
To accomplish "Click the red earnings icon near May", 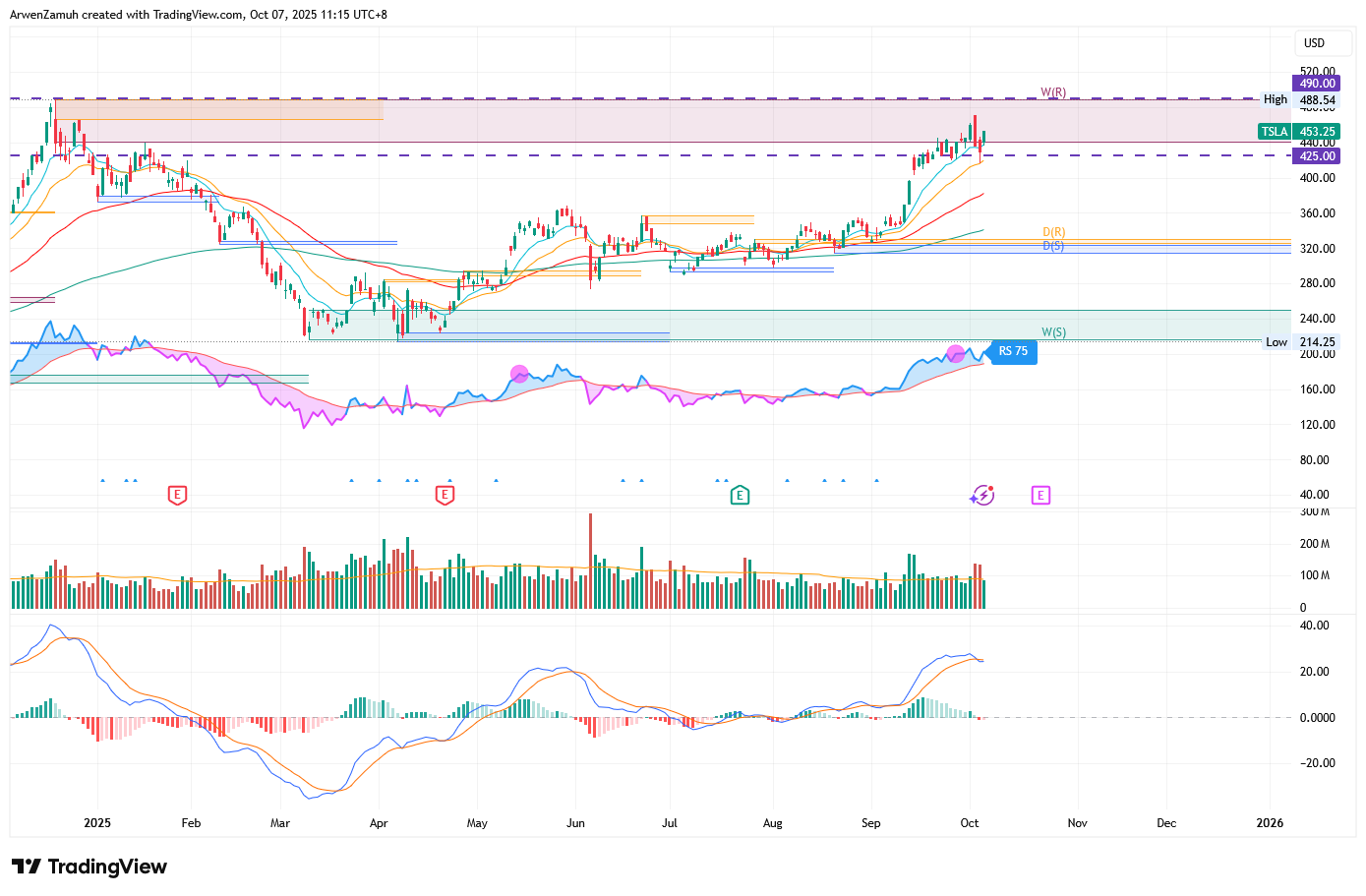I will coord(445,495).
